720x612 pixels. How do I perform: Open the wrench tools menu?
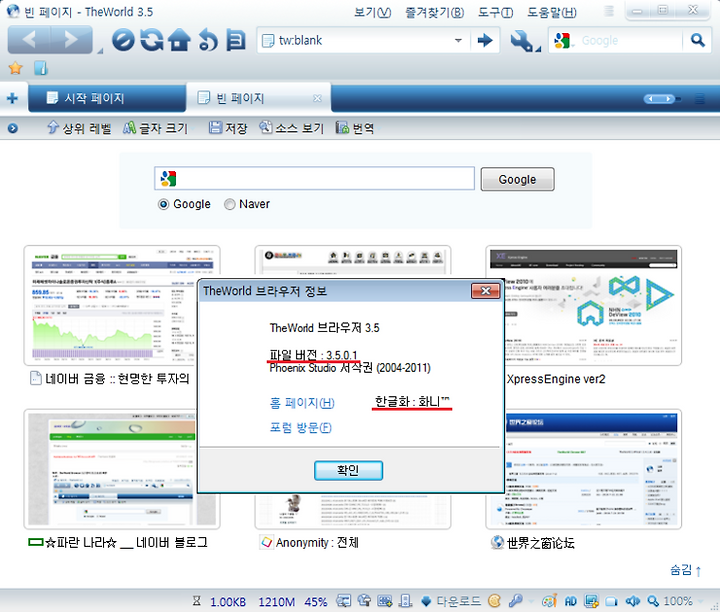pos(524,41)
